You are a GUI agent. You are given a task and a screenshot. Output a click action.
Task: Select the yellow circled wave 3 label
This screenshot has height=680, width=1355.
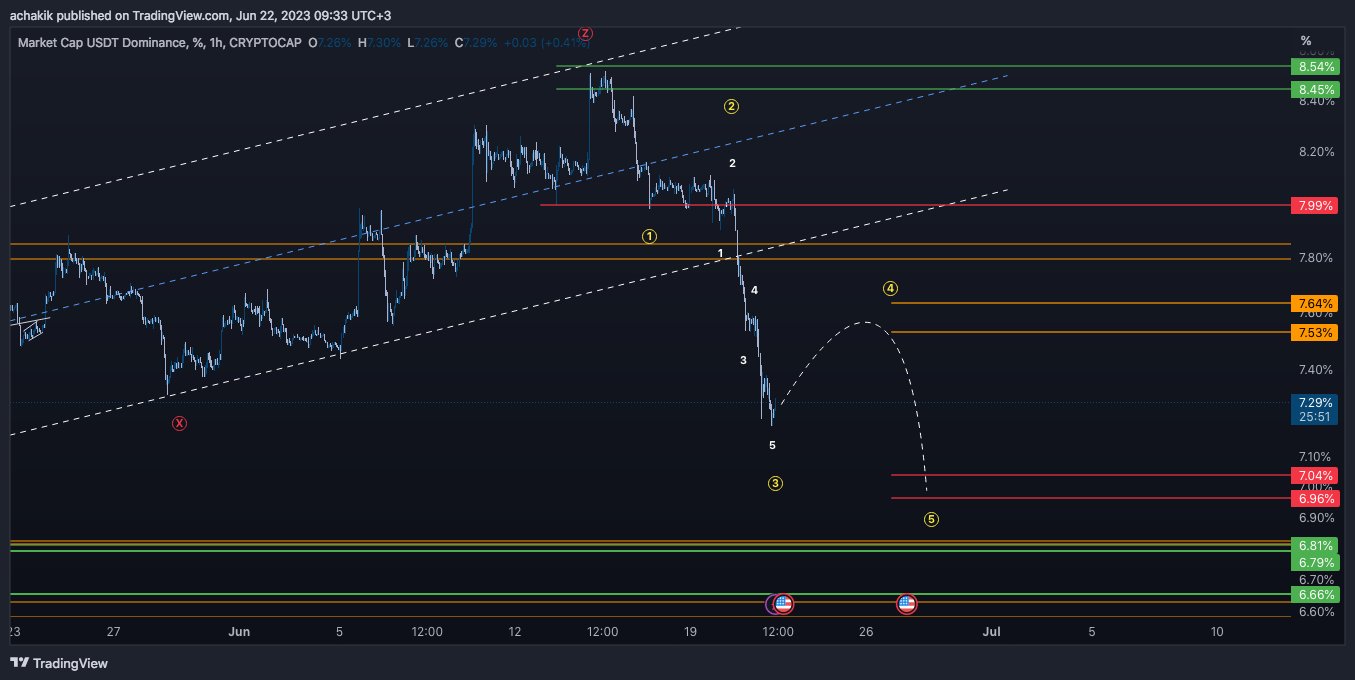(x=775, y=483)
